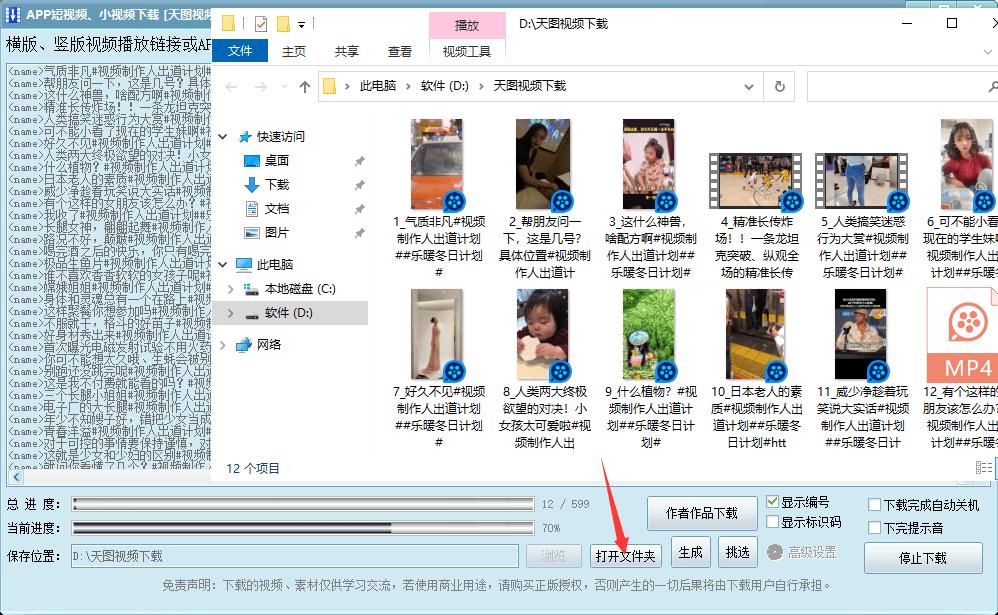Click the refresh icon beside the address bar
Image resolution: width=998 pixels, height=615 pixels.
pos(779,87)
